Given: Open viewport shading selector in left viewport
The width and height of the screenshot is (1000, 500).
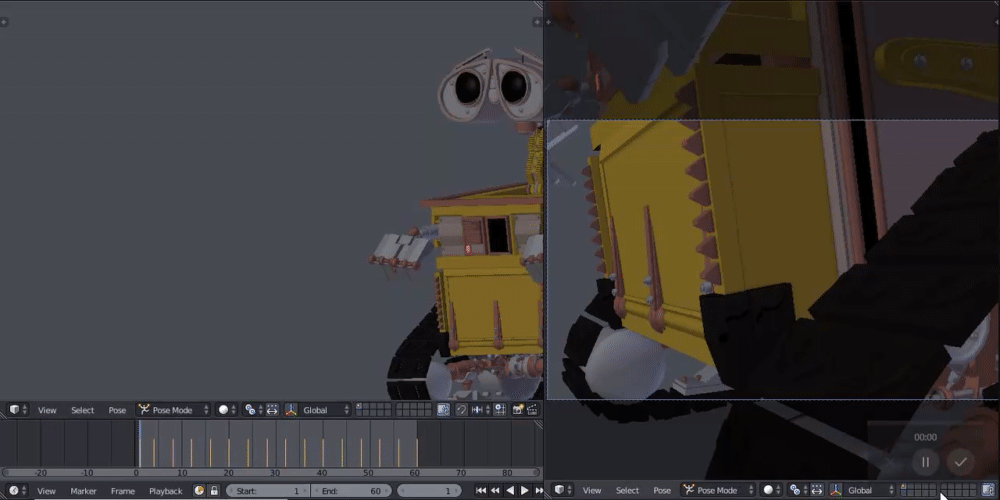Looking at the screenshot, I should 226,410.
